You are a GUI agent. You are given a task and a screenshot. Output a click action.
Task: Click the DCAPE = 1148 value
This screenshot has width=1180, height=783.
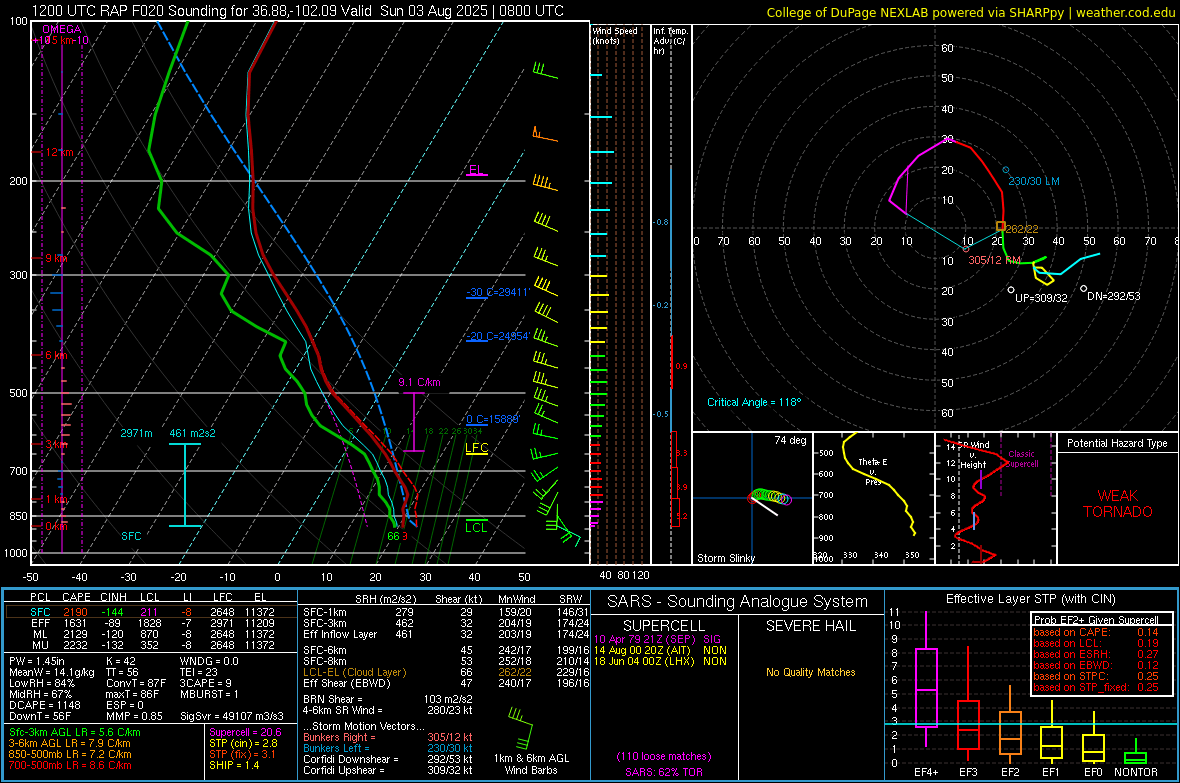(43, 705)
